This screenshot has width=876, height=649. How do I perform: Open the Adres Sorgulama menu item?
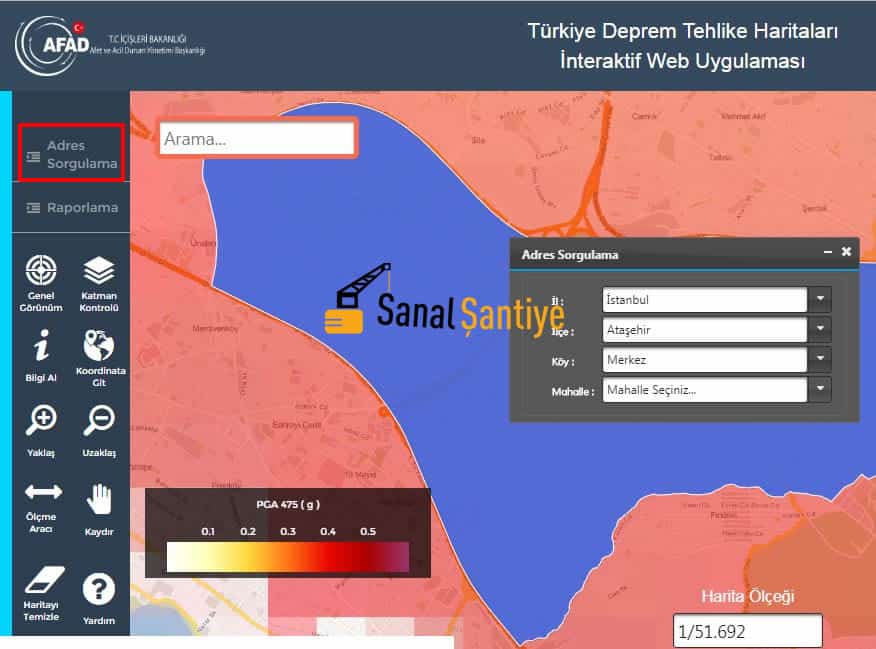coord(71,154)
